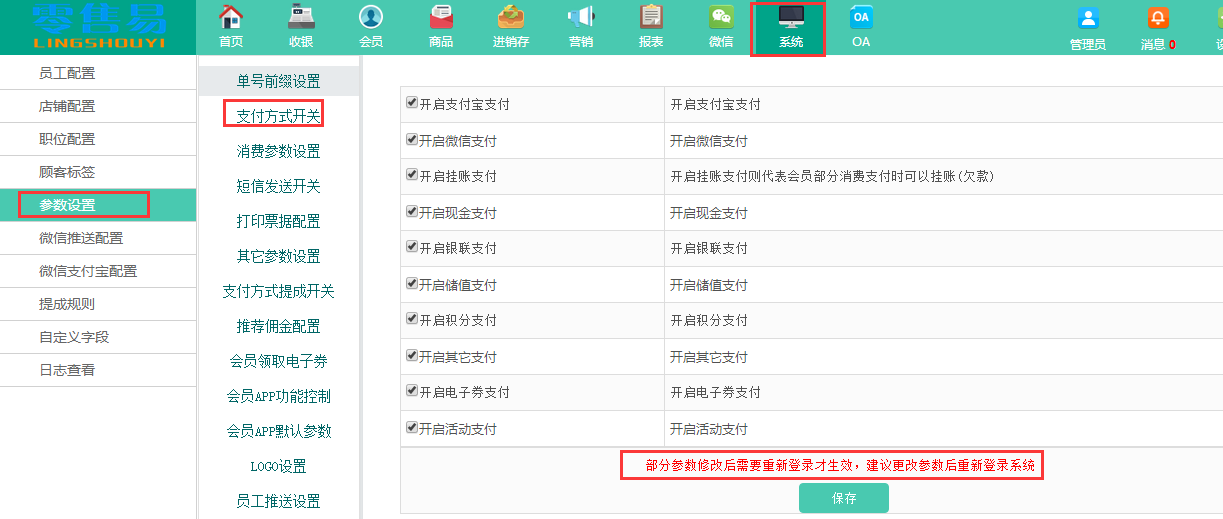Select 参数设置 in left sidebar

coord(98,205)
